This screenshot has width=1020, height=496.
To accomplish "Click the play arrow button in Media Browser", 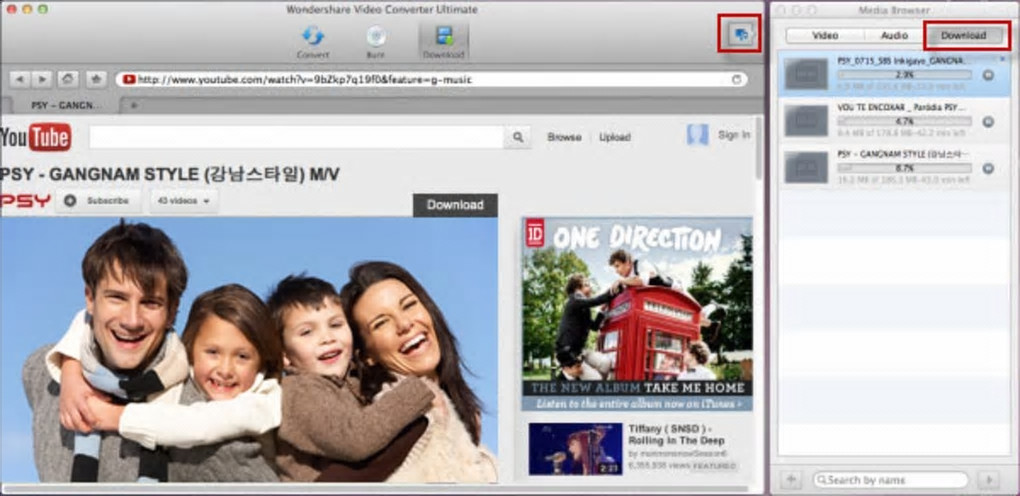I will 989,480.
